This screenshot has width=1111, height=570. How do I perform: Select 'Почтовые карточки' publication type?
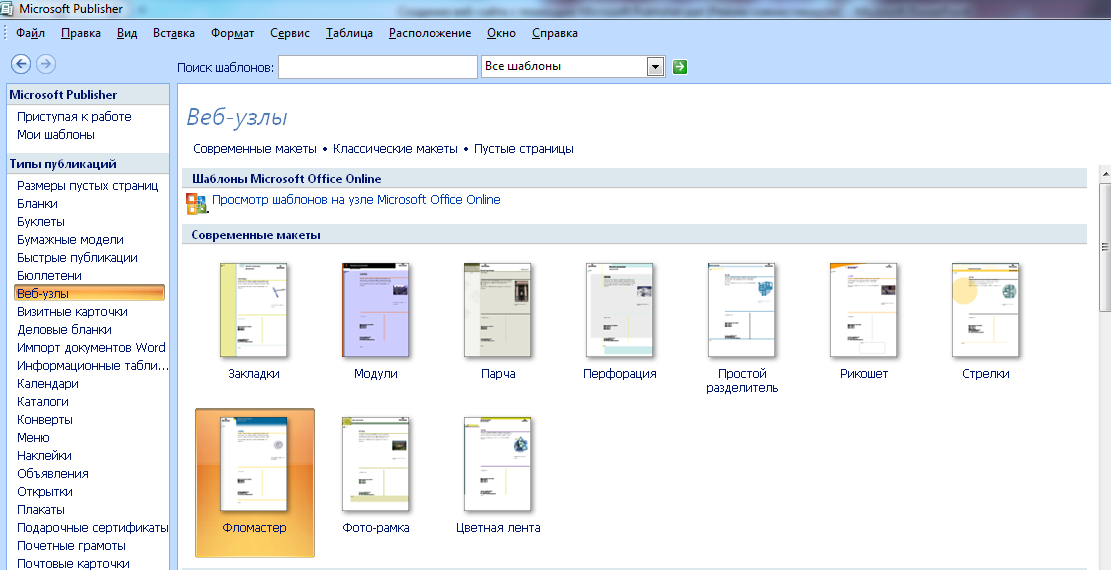[x=74, y=564]
